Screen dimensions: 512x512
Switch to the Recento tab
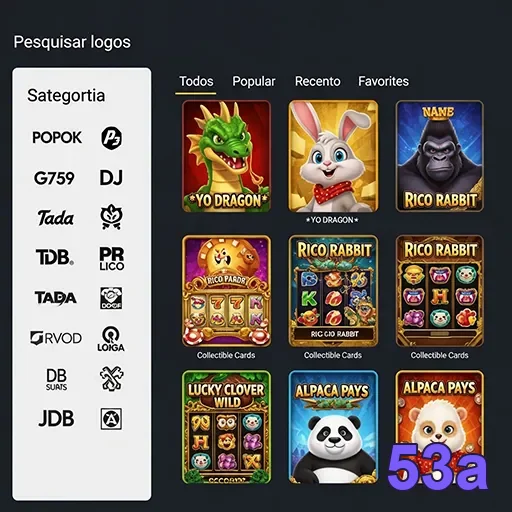(x=318, y=81)
